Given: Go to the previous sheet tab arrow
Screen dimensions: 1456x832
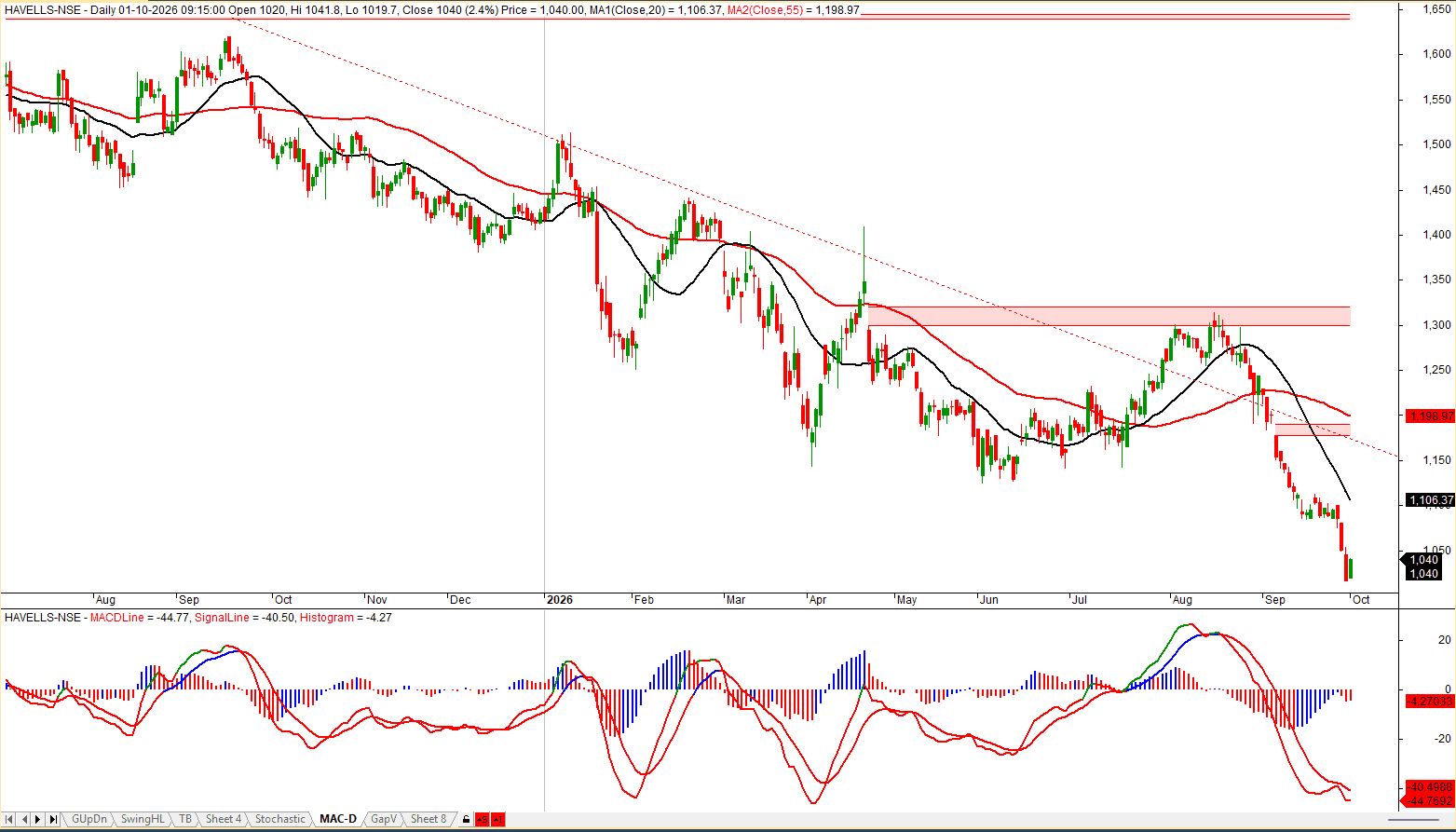Looking at the screenshot, I should [24, 819].
